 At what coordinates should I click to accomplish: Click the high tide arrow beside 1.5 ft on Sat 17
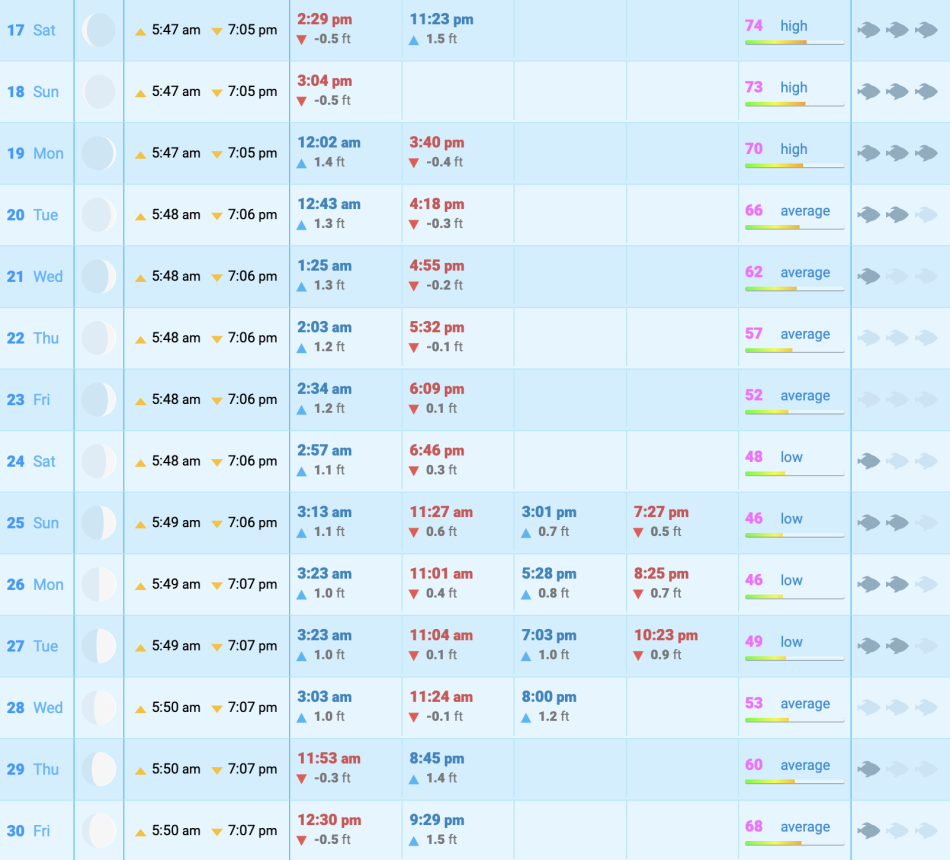click(414, 39)
